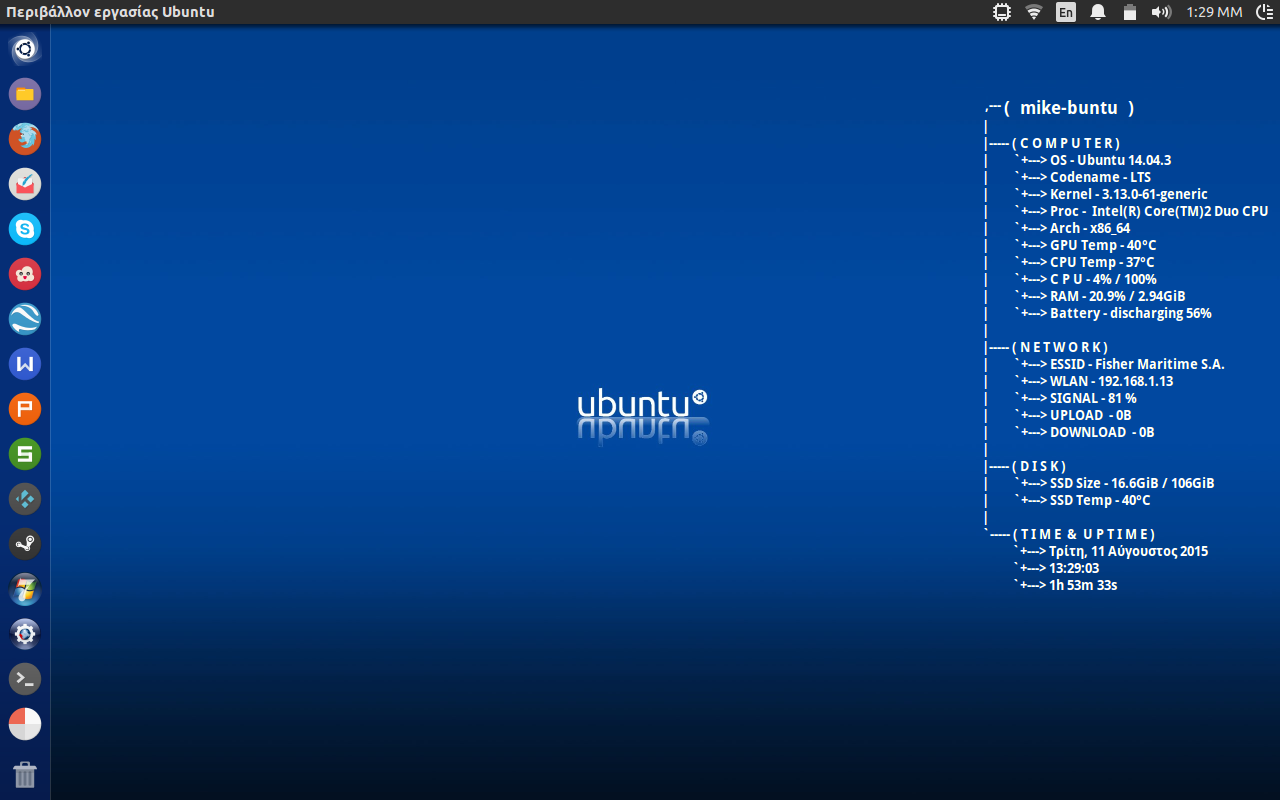The height and width of the screenshot is (800, 1280).
Task: Open the notifications bell indicator
Action: (1098, 12)
